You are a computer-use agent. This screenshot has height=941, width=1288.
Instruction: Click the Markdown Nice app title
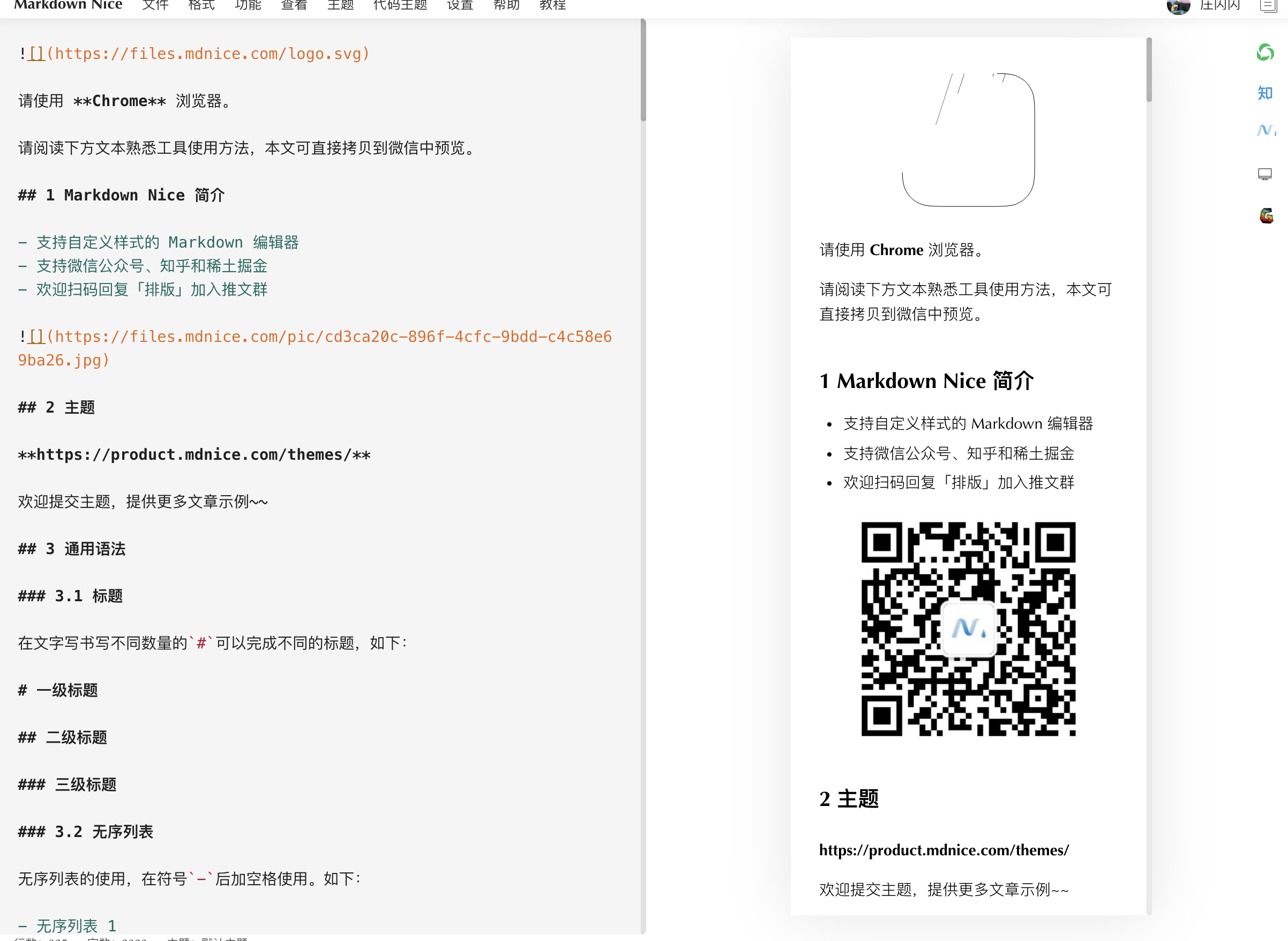tap(68, 5)
